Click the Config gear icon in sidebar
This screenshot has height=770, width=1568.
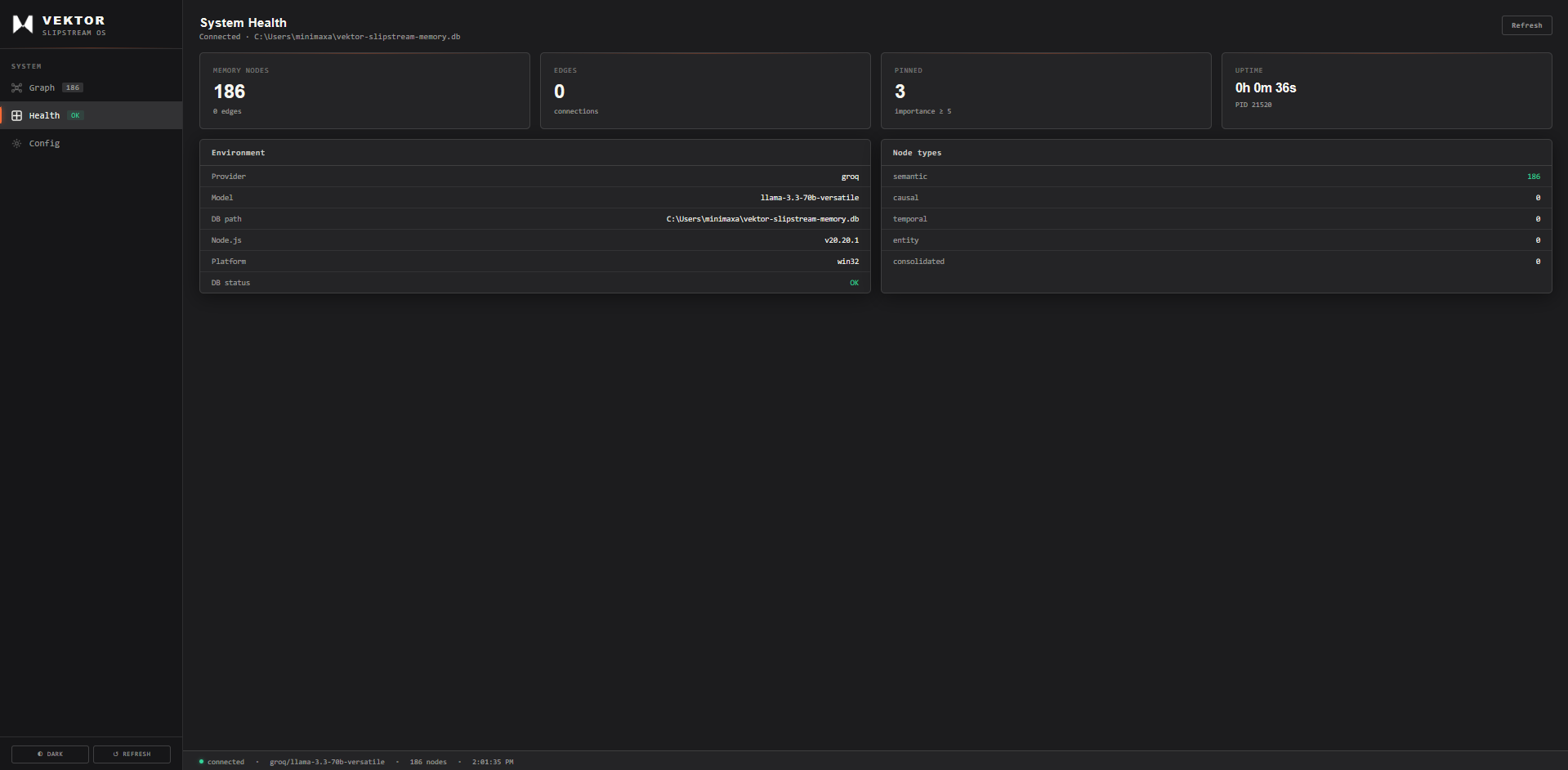(x=16, y=143)
